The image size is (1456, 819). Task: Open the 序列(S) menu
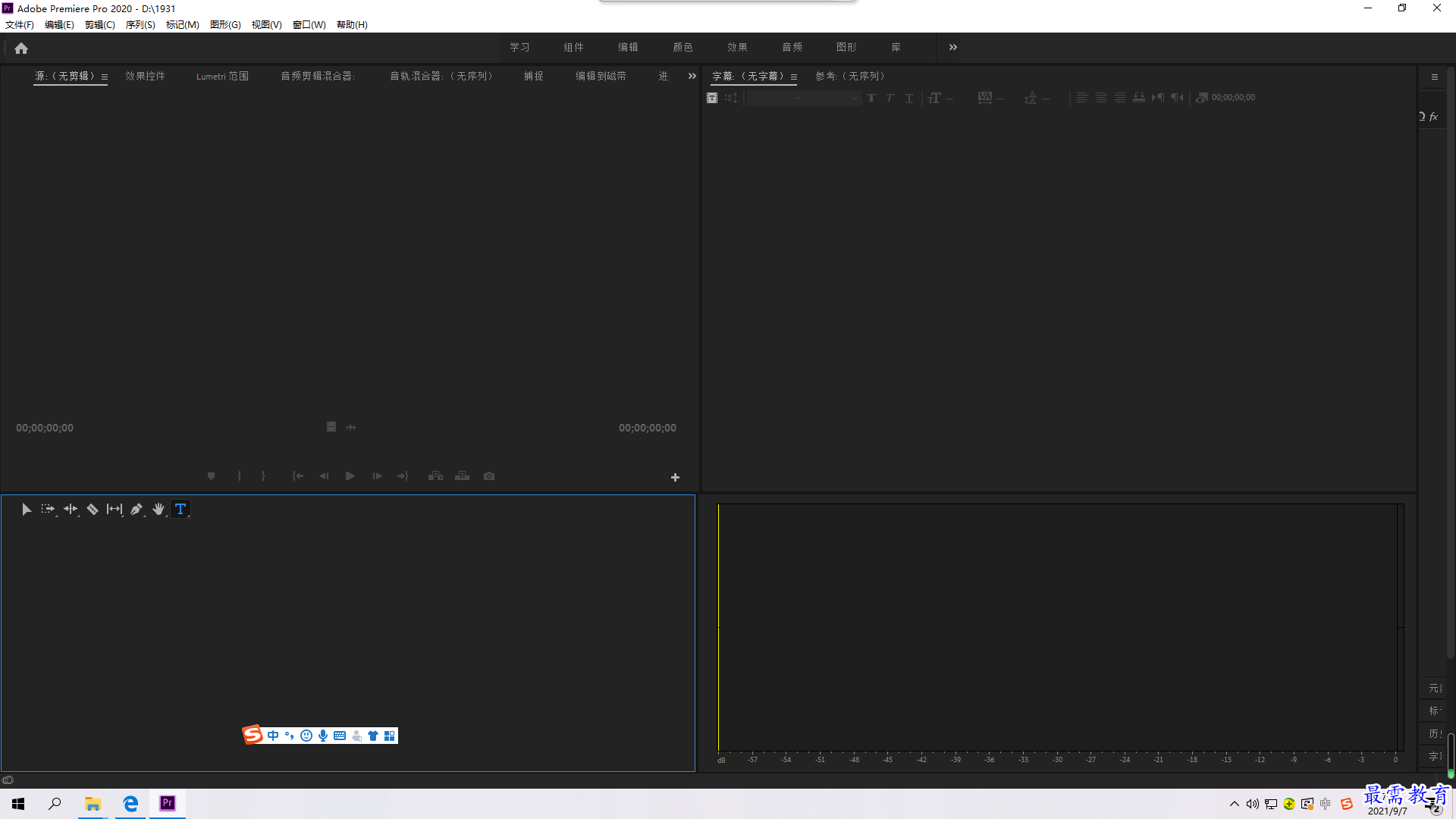pos(140,25)
